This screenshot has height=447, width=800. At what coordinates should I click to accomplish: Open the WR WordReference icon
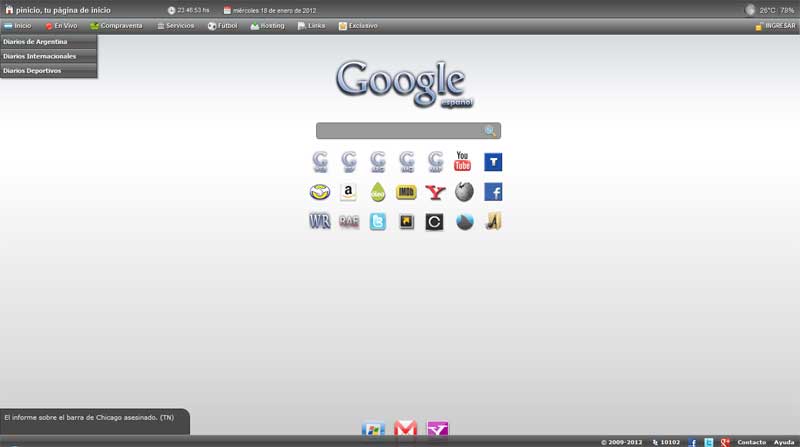(x=320, y=222)
